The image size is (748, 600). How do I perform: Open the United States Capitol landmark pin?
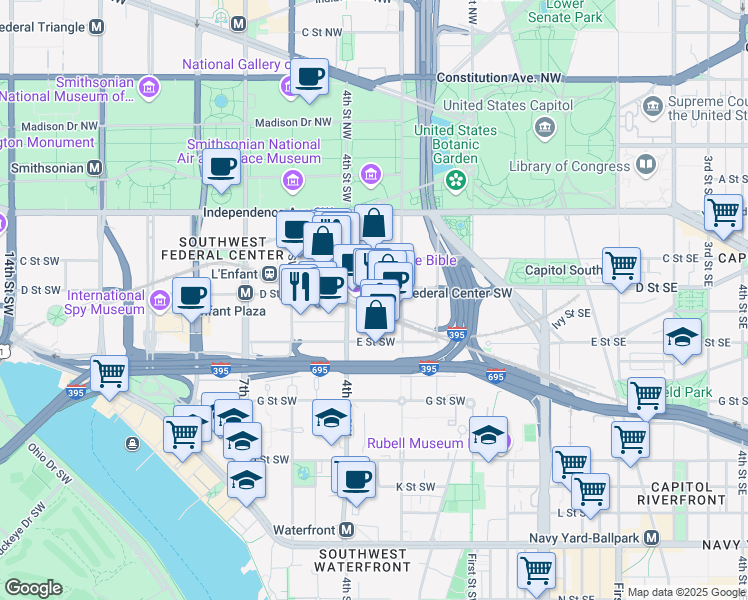point(544,129)
